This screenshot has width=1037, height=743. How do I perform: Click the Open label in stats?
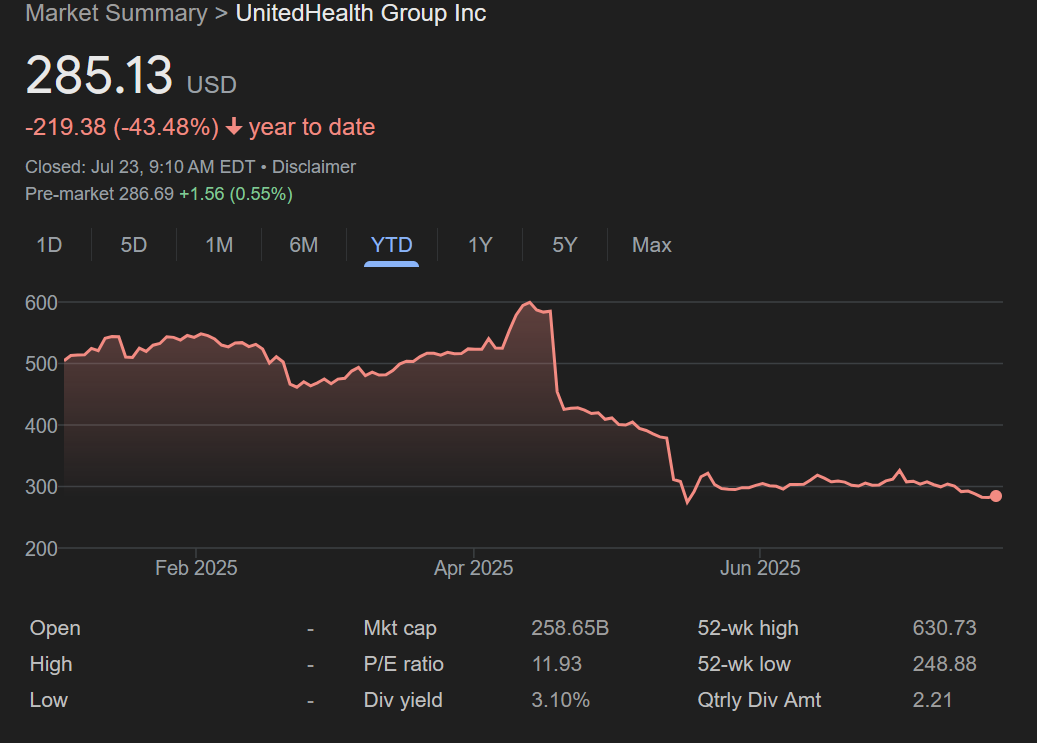click(55, 628)
